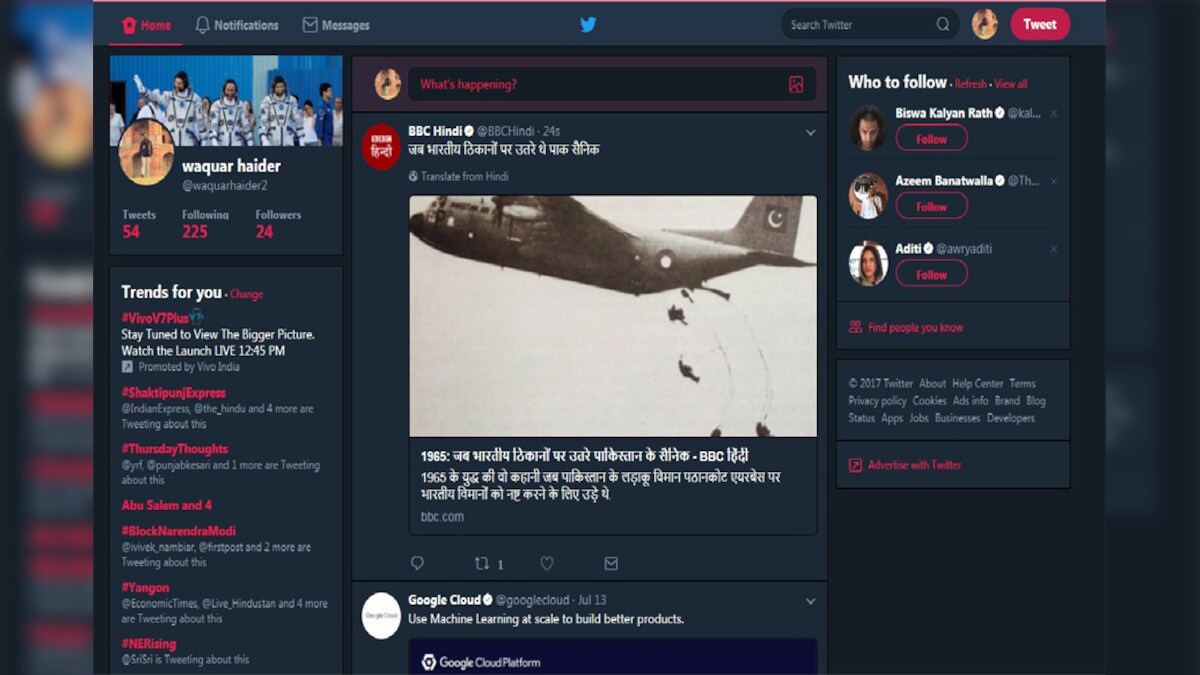Reply to the BBC Hindi tweet
This screenshot has height=675, width=1200.
point(419,563)
